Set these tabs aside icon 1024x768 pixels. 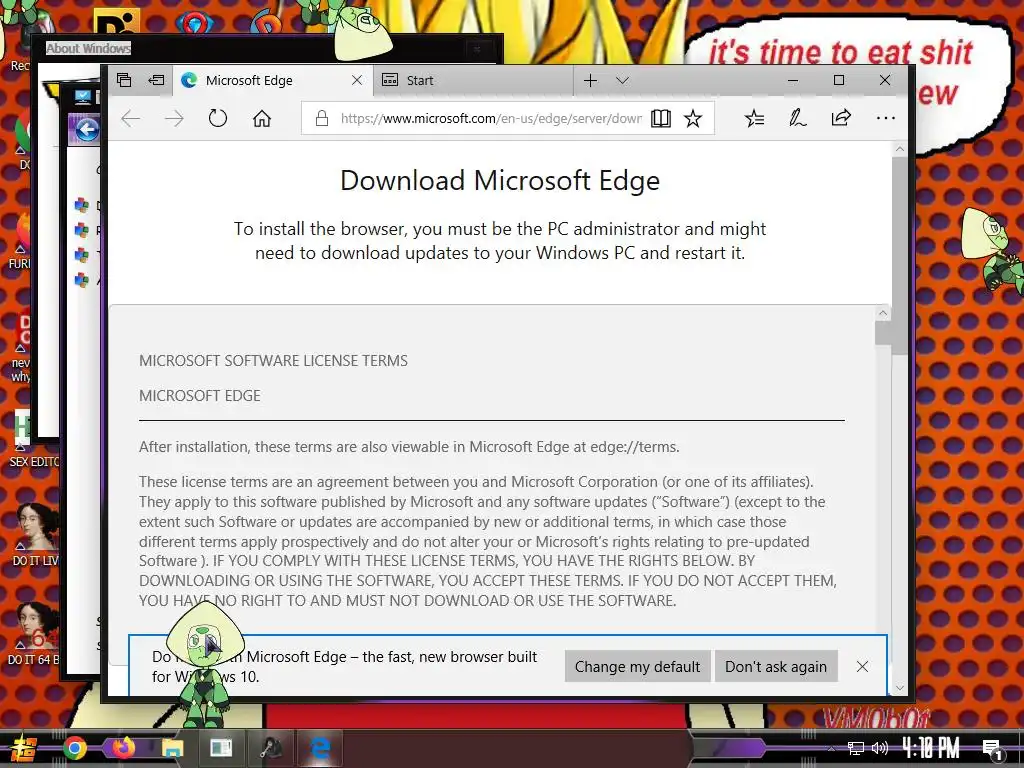[156, 80]
